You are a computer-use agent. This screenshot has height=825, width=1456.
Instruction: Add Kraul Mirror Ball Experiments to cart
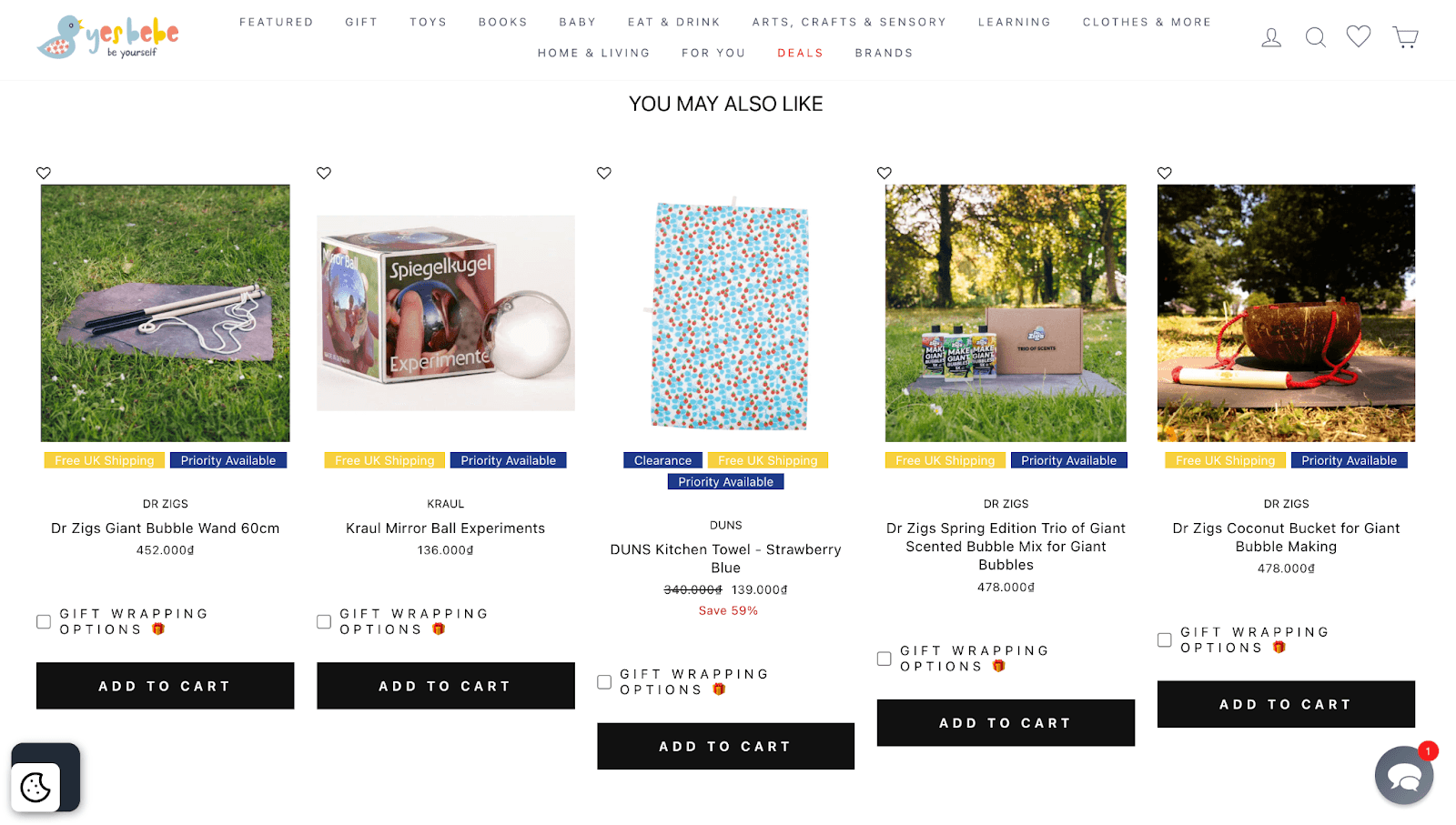(446, 686)
